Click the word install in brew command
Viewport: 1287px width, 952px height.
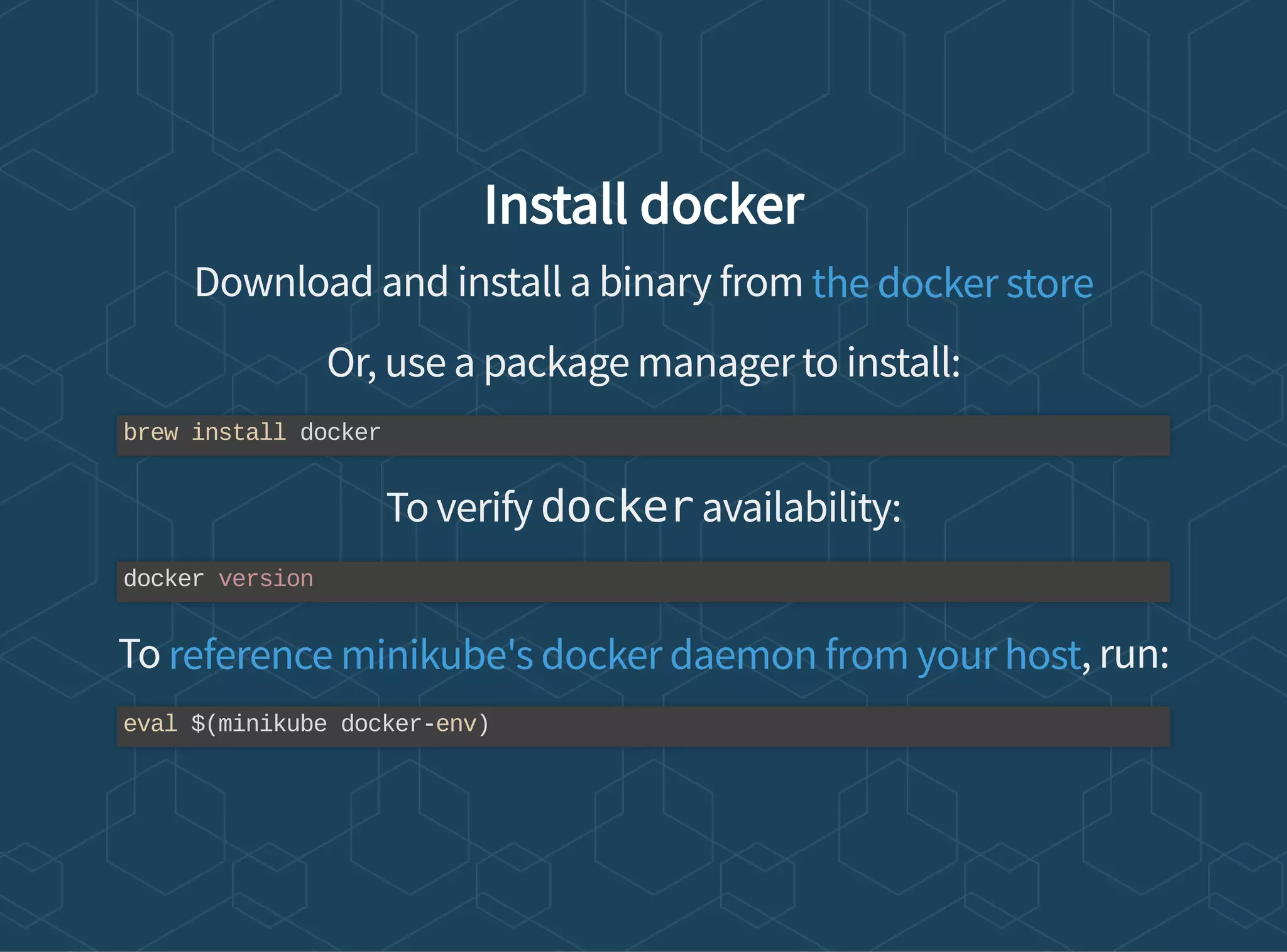pos(239,433)
